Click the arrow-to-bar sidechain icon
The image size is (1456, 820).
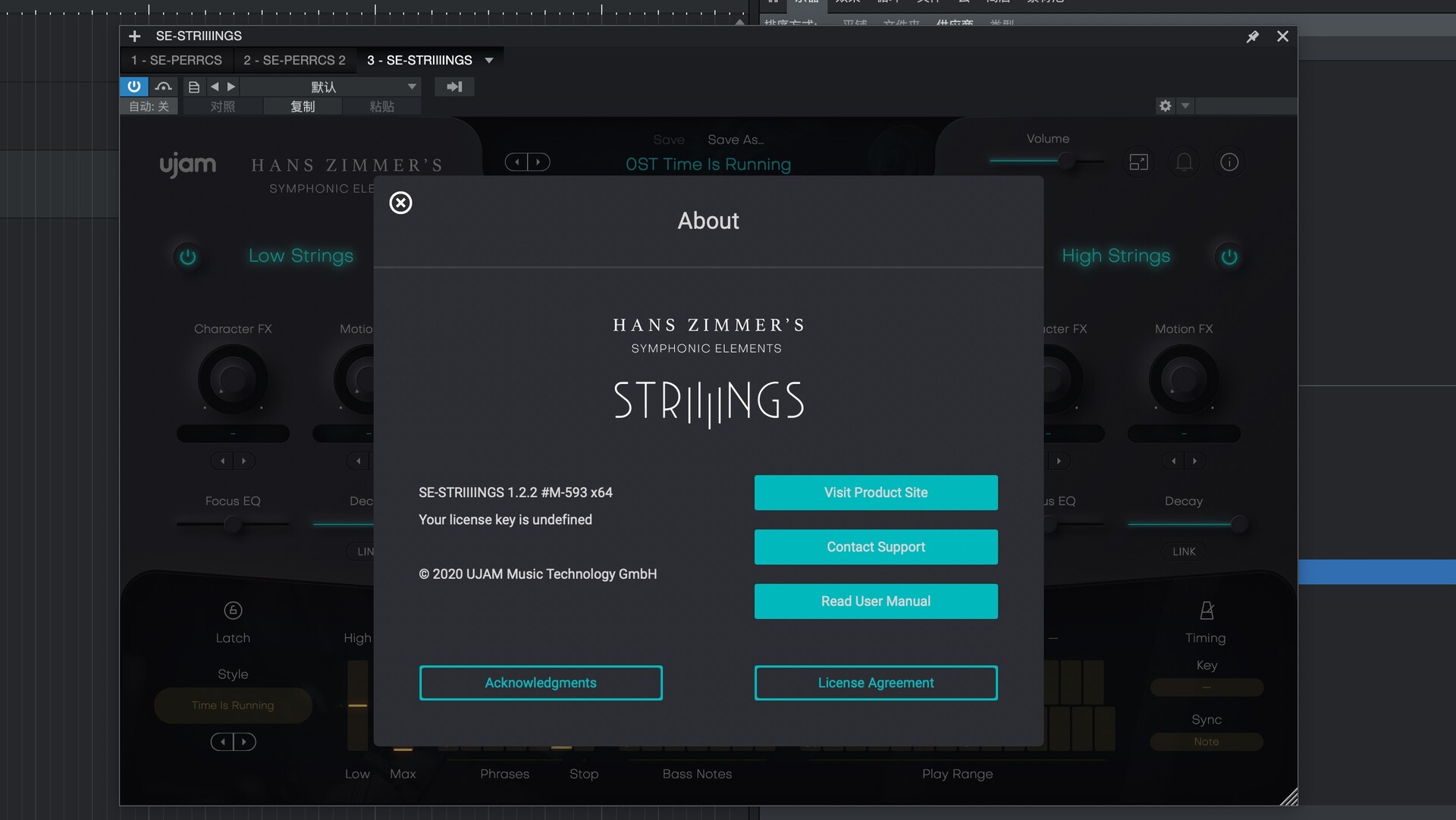454,86
